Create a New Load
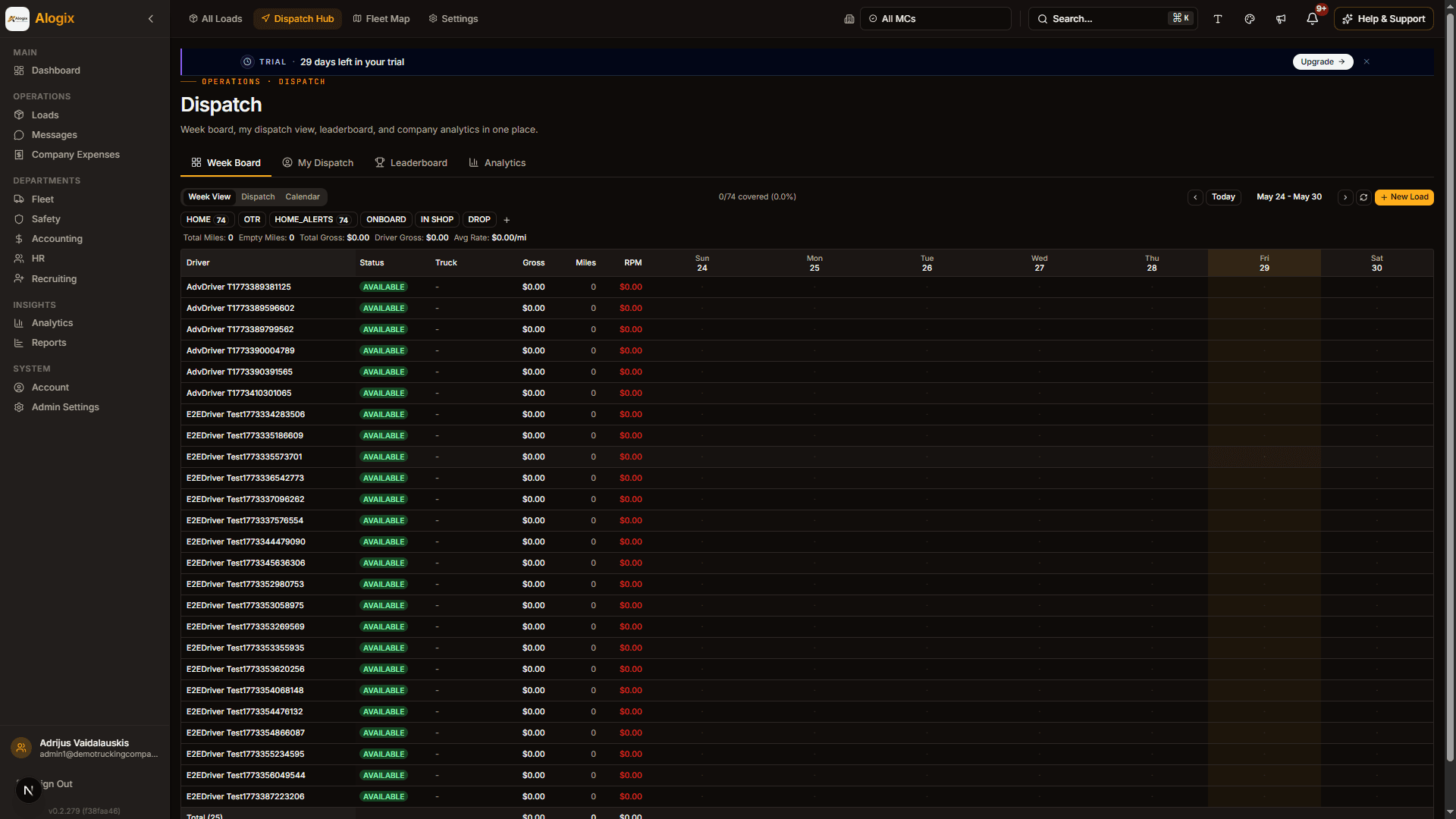1456x819 pixels. click(x=1404, y=197)
